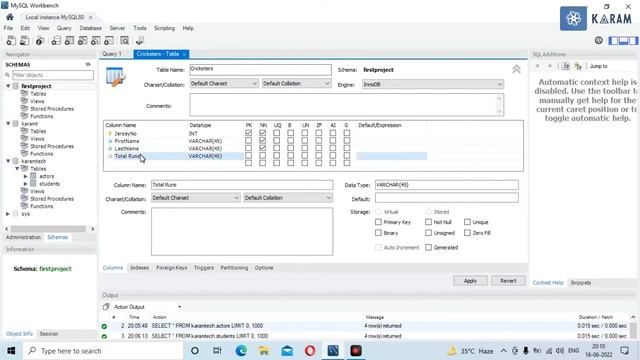Expand the sys schema node

8,213
